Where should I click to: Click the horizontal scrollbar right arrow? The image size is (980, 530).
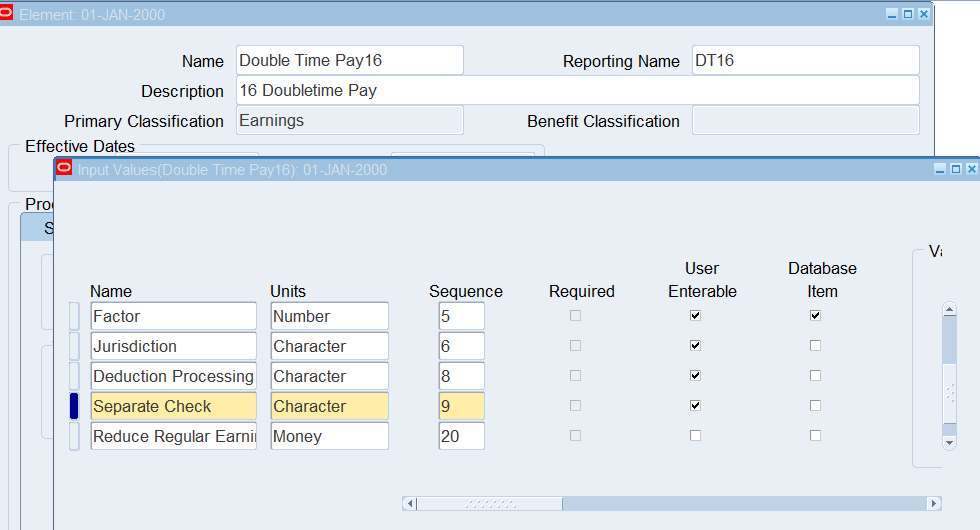click(933, 503)
